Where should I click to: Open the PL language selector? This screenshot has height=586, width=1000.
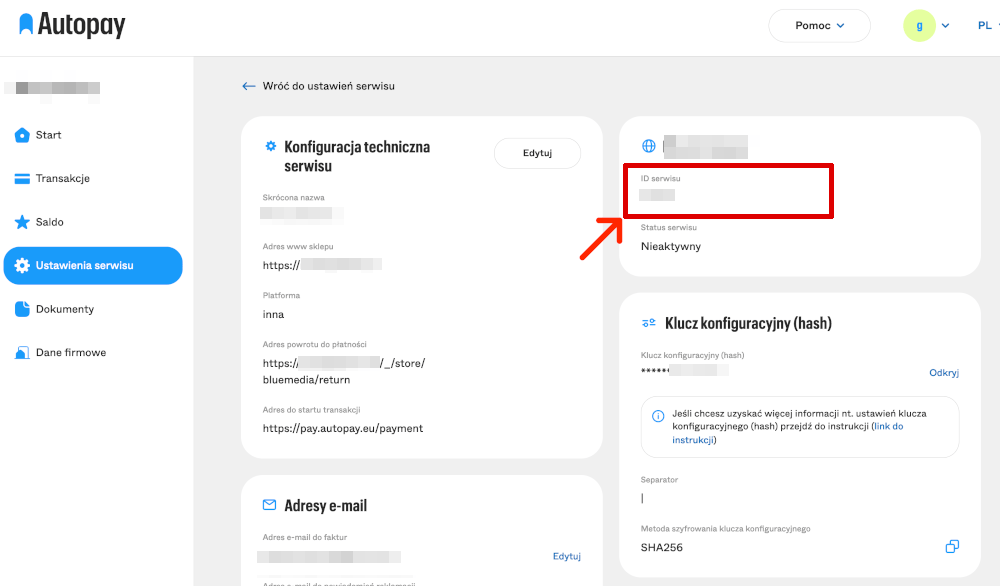pos(986,26)
